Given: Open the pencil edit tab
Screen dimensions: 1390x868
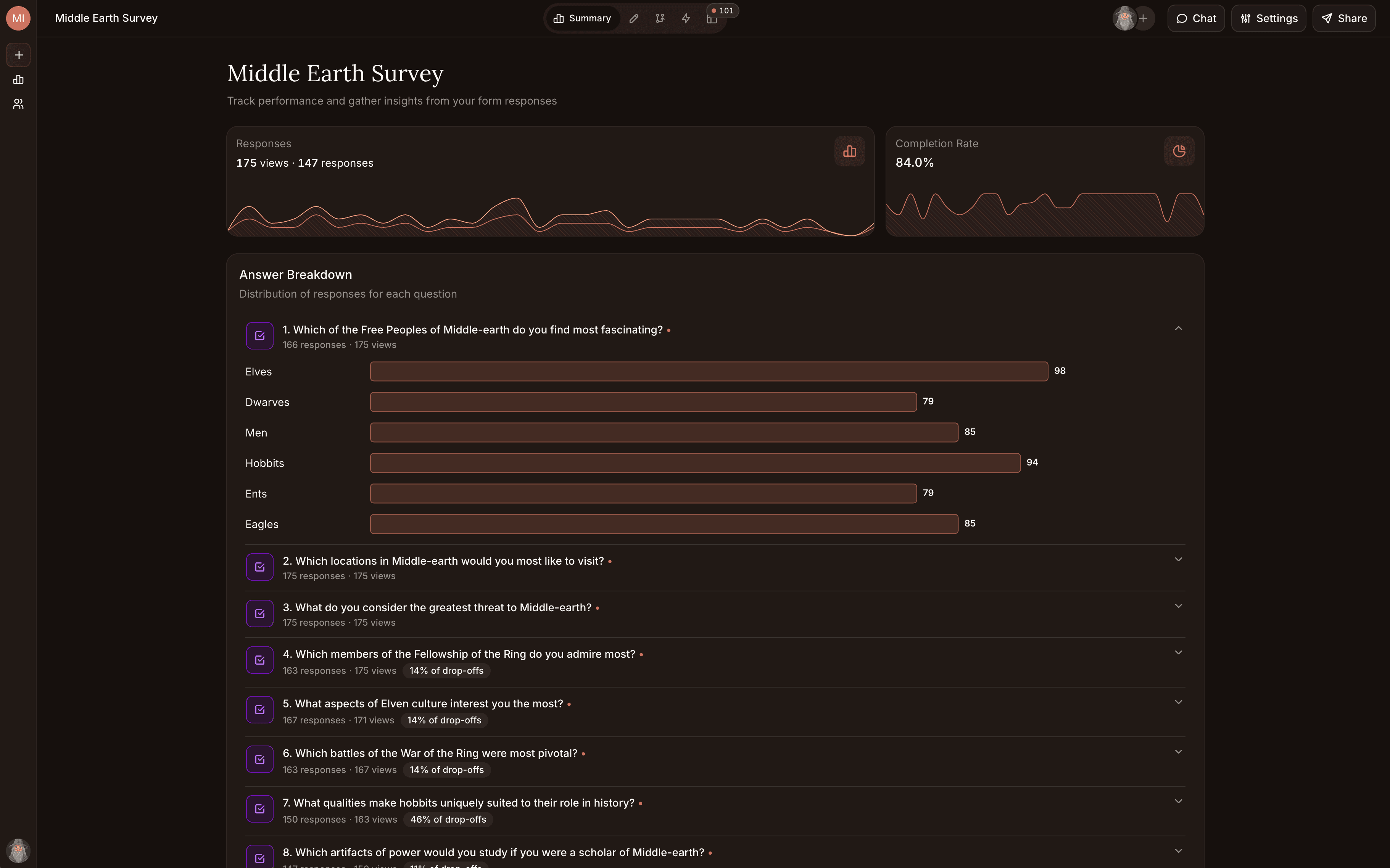Looking at the screenshot, I should [x=634, y=18].
